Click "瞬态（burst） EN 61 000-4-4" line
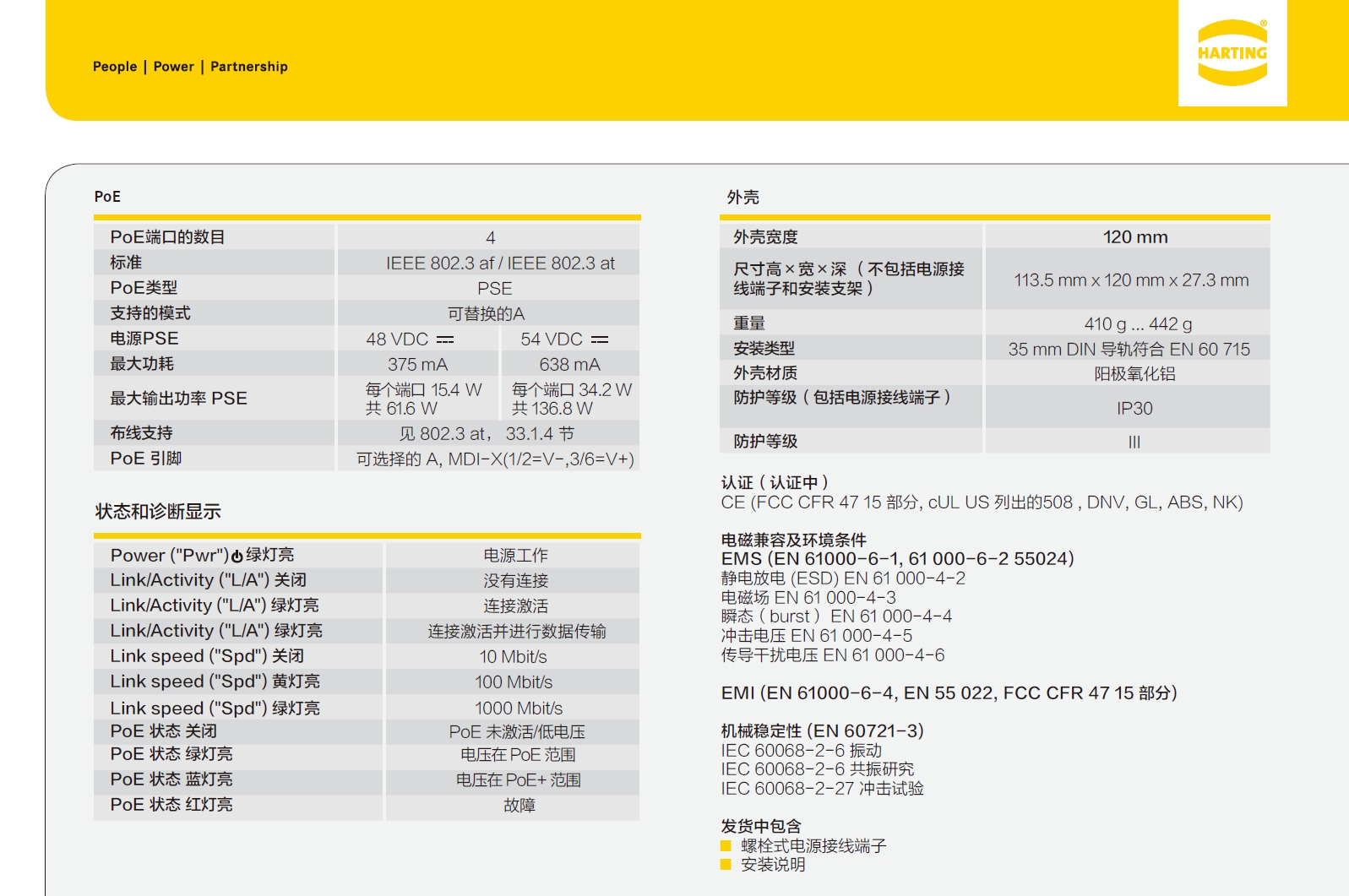 click(x=836, y=616)
